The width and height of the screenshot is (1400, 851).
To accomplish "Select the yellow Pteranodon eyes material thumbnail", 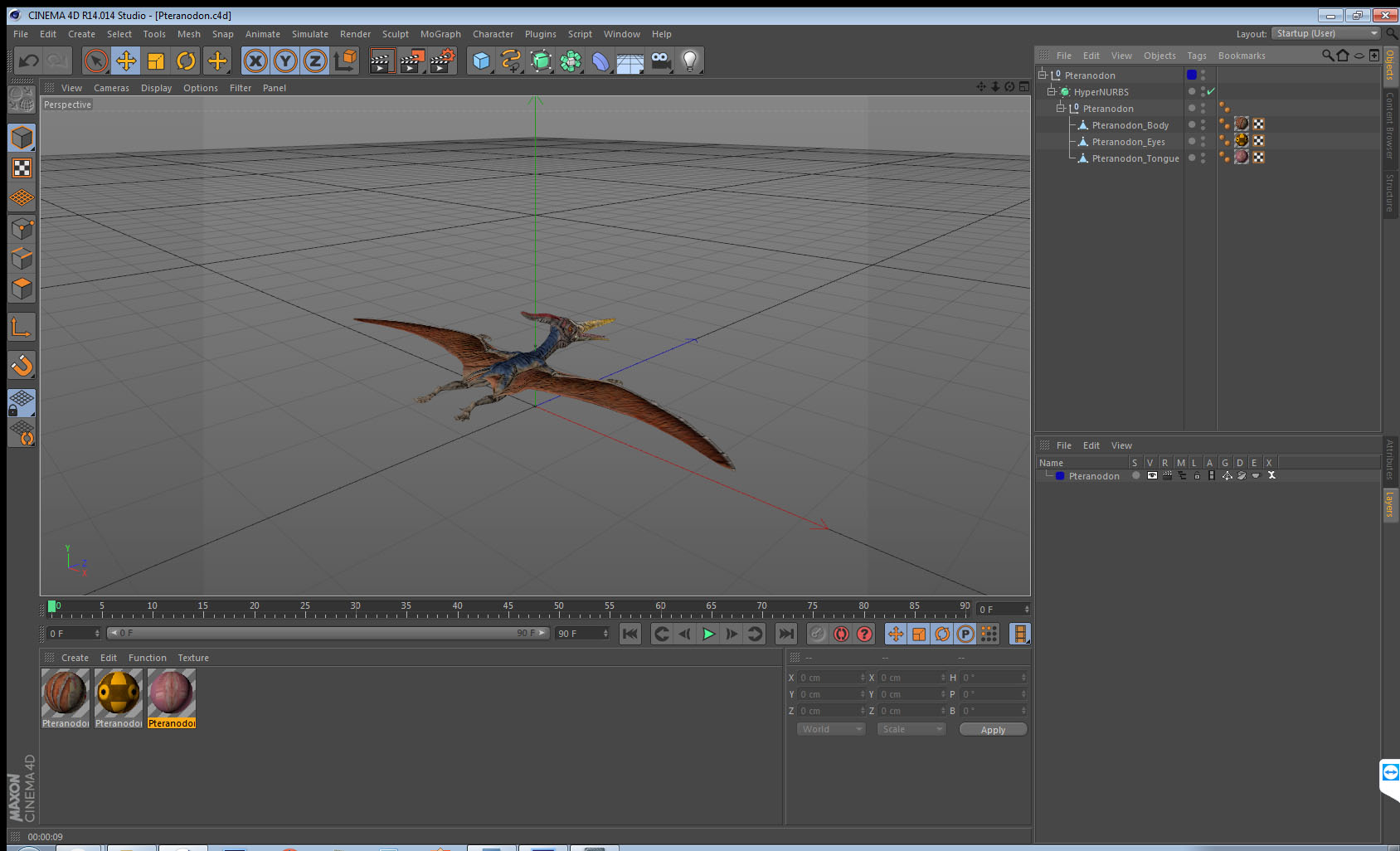I will [119, 693].
